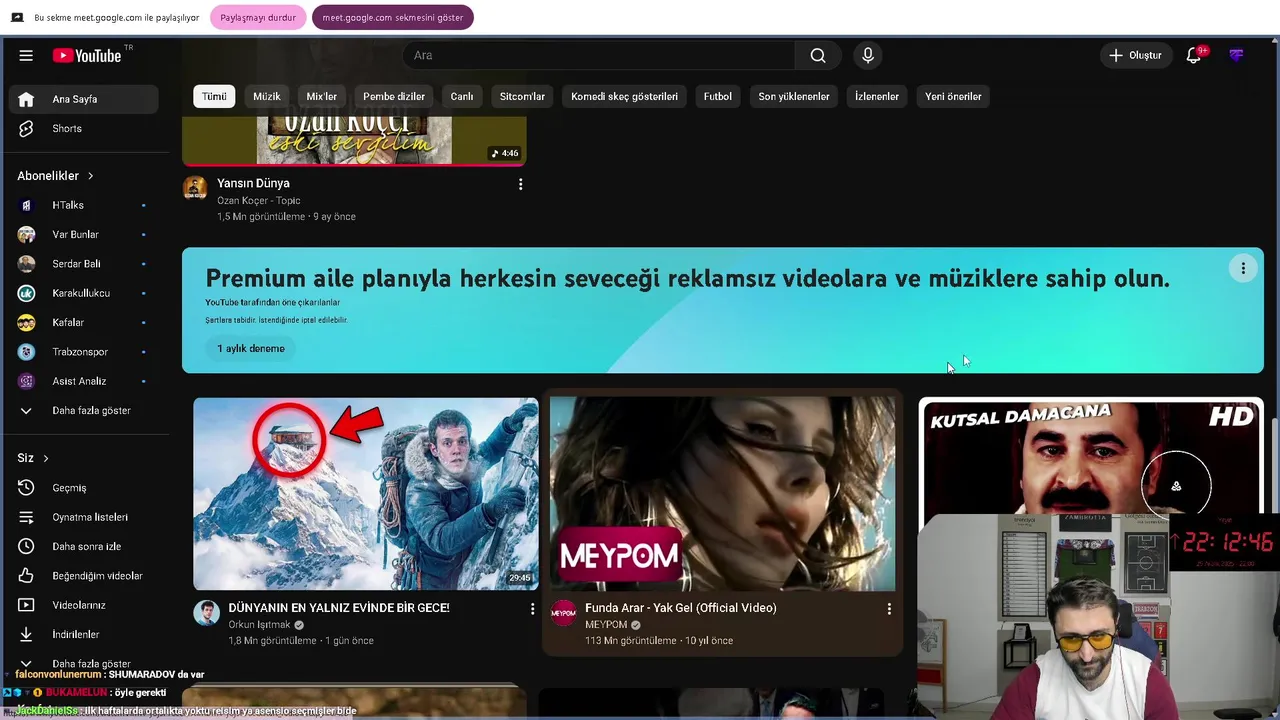The height and width of the screenshot is (720, 1280).
Task: Play DÜNYANIN EN YALNIZ EVİNDE thumbnail
Action: click(366, 494)
